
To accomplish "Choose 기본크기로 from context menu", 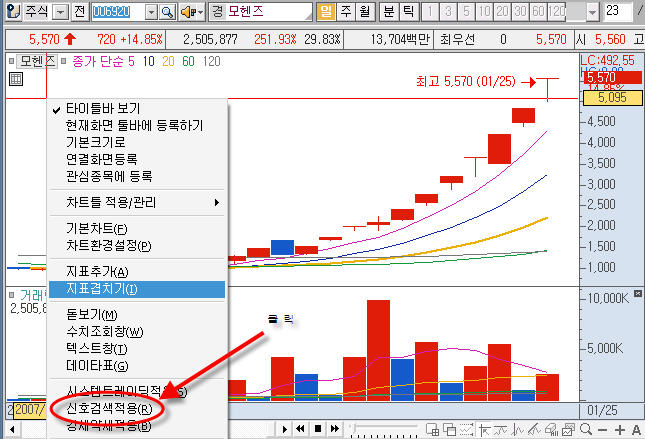I will click(x=137, y=142).
